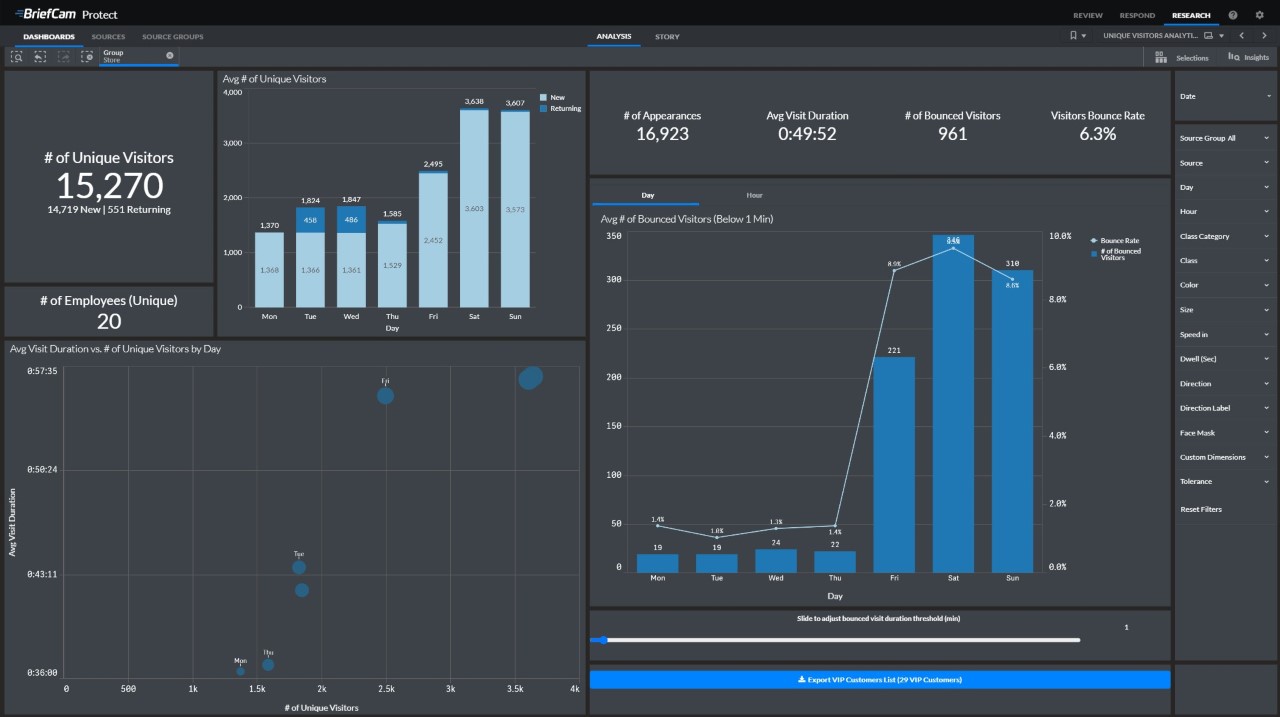1280x717 pixels.
Task: Expand the Dwell (Sec) filter dropdown
Action: 1223,359
